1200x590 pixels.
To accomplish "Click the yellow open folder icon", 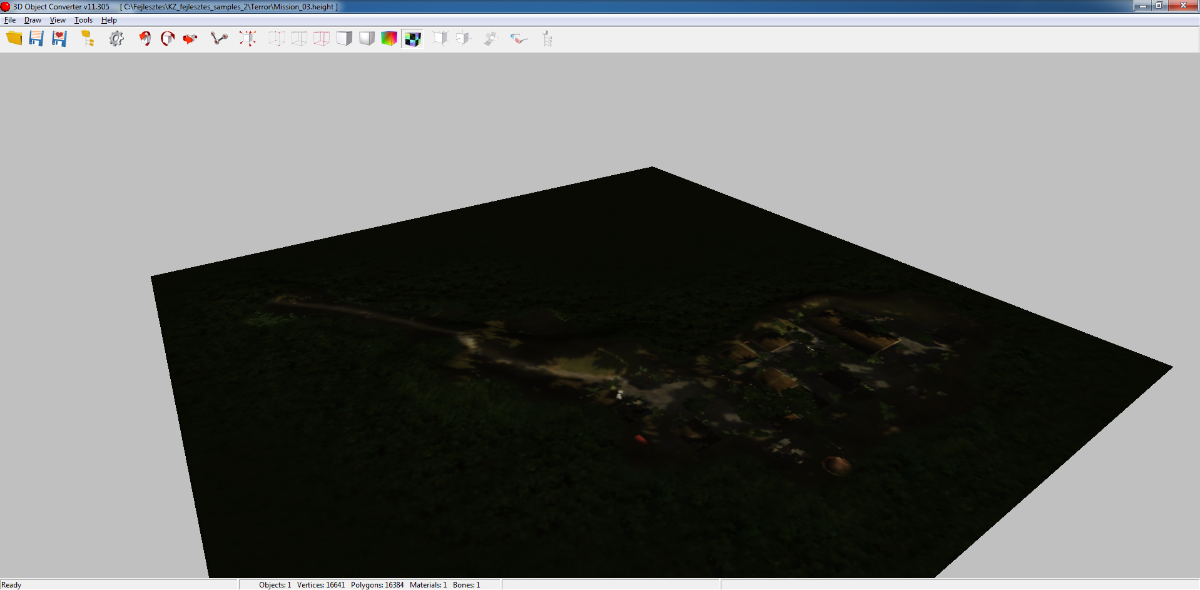I will coord(14,38).
